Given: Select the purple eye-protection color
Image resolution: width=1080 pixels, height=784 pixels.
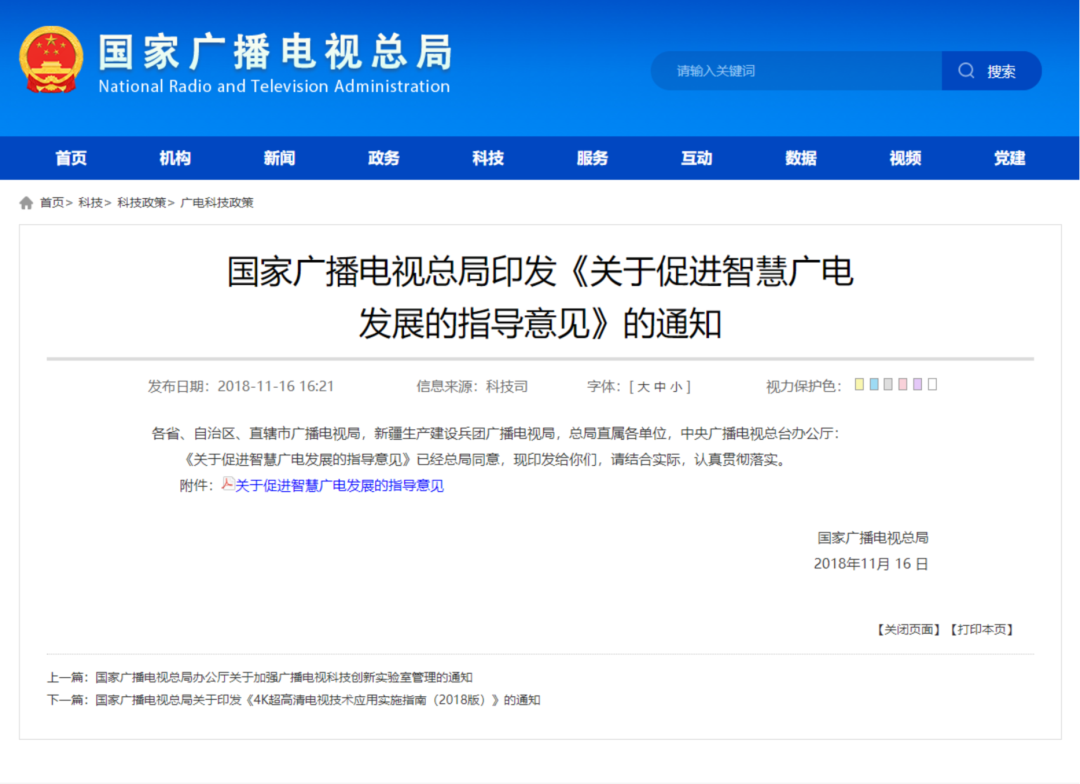Looking at the screenshot, I should pos(917,385).
